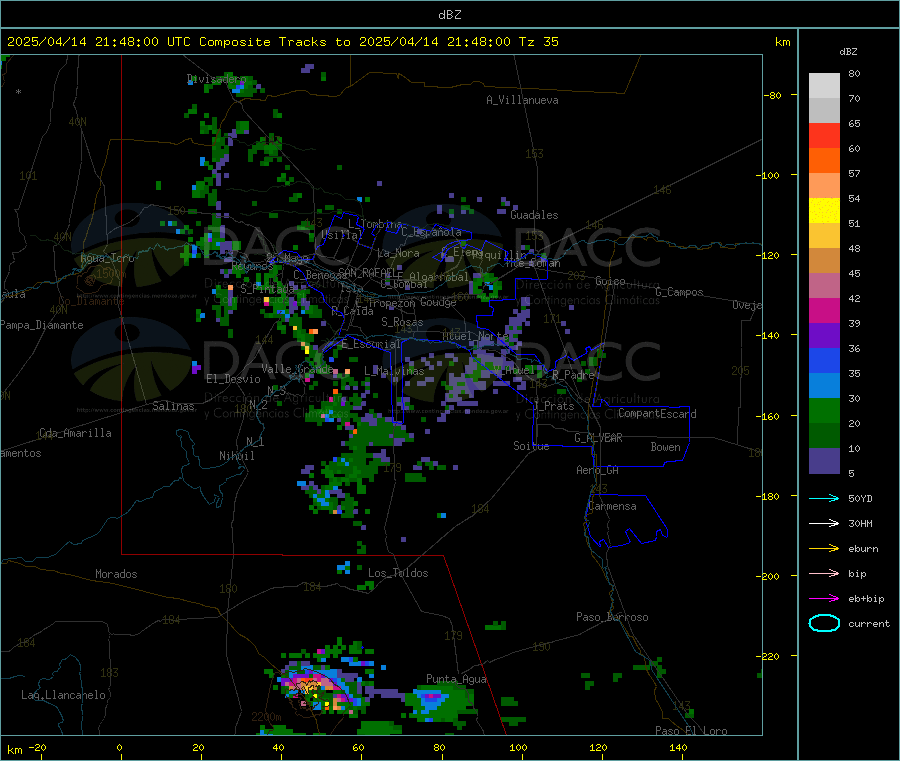
Task: Click the CompantEscard map label
Action: coord(657,414)
